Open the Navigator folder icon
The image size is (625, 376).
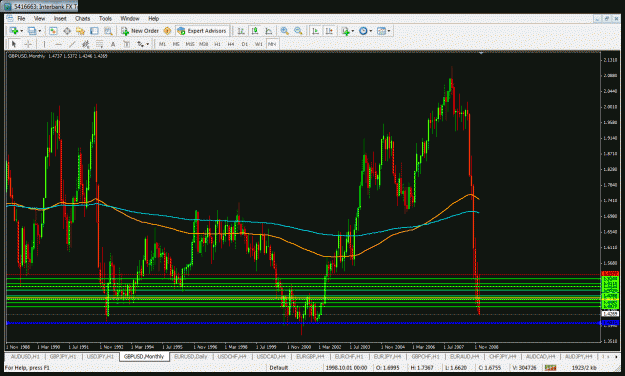(x=81, y=31)
